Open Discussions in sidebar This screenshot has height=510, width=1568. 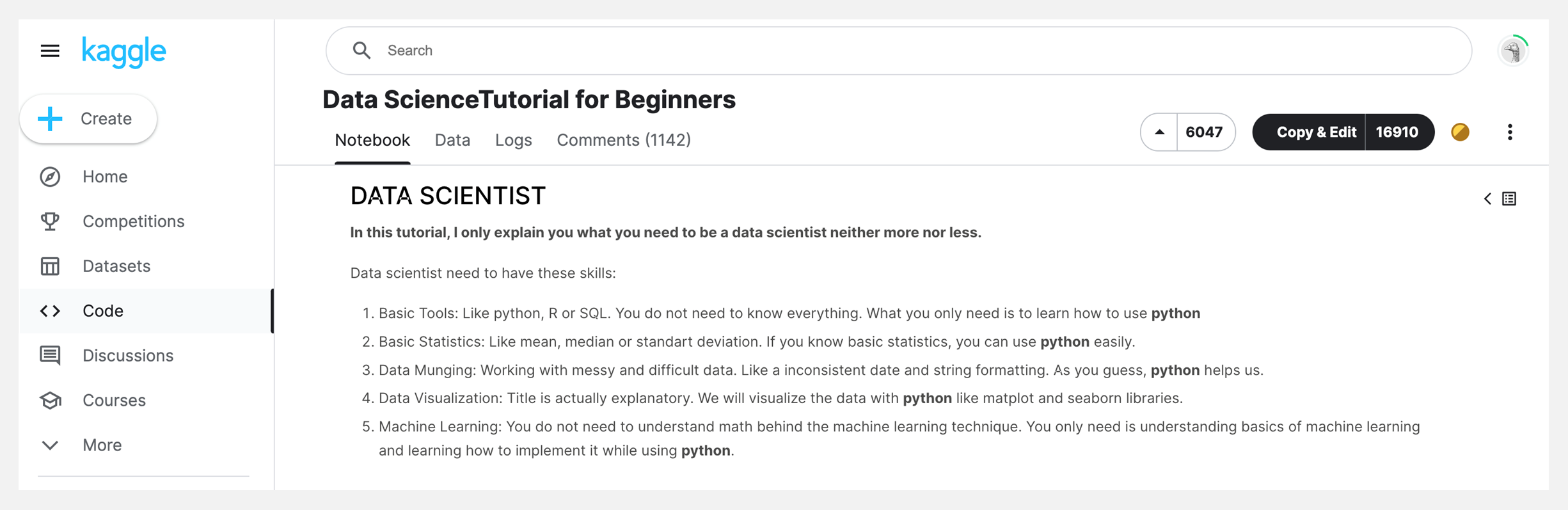pyautogui.click(x=127, y=356)
